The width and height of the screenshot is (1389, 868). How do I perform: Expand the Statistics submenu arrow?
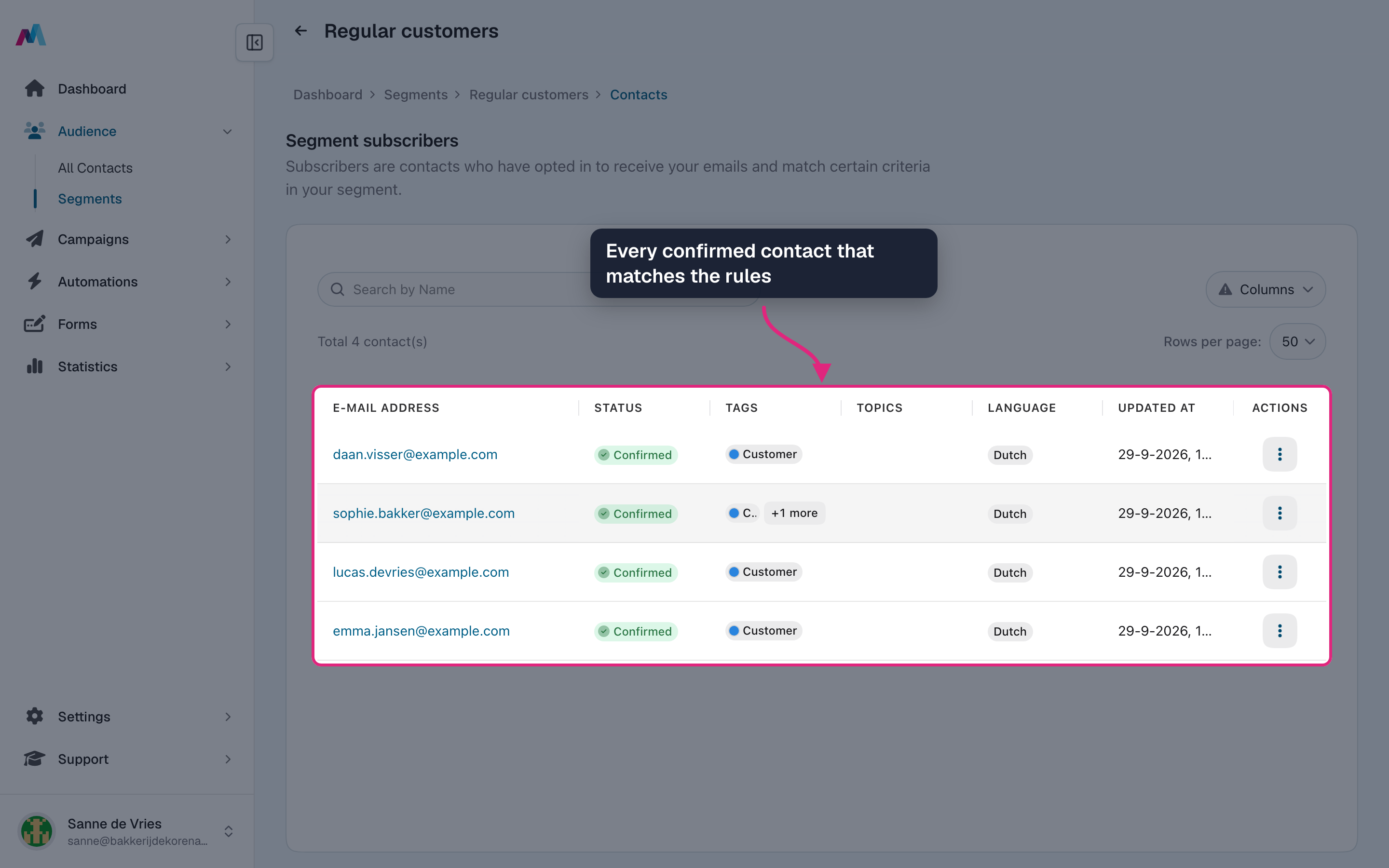(228, 367)
